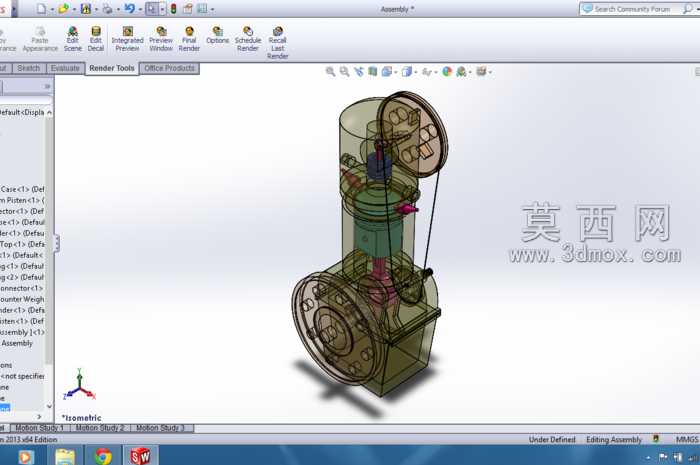Open Google Chrome from the taskbar
Image resolution: width=700 pixels, height=465 pixels.
tap(103, 457)
